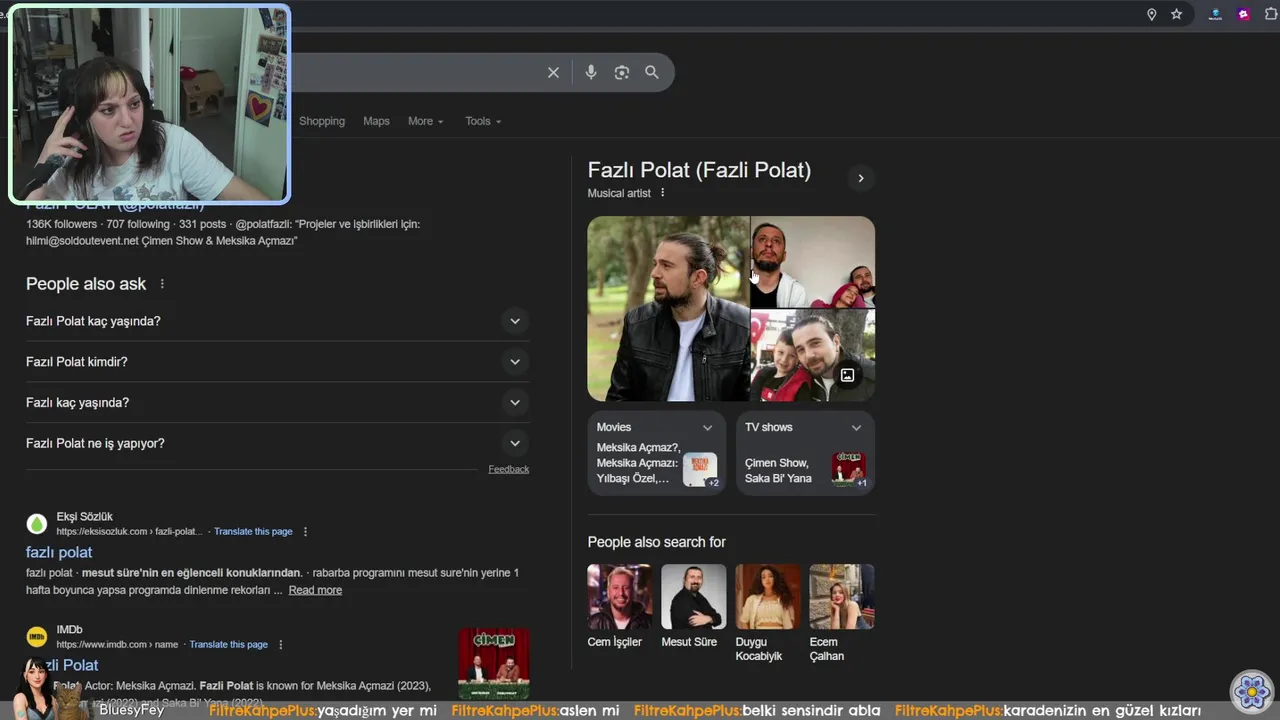The image size is (1280, 720).
Task: Click 'Translate this page' for Ekşi Sözlük
Action: coord(253,532)
